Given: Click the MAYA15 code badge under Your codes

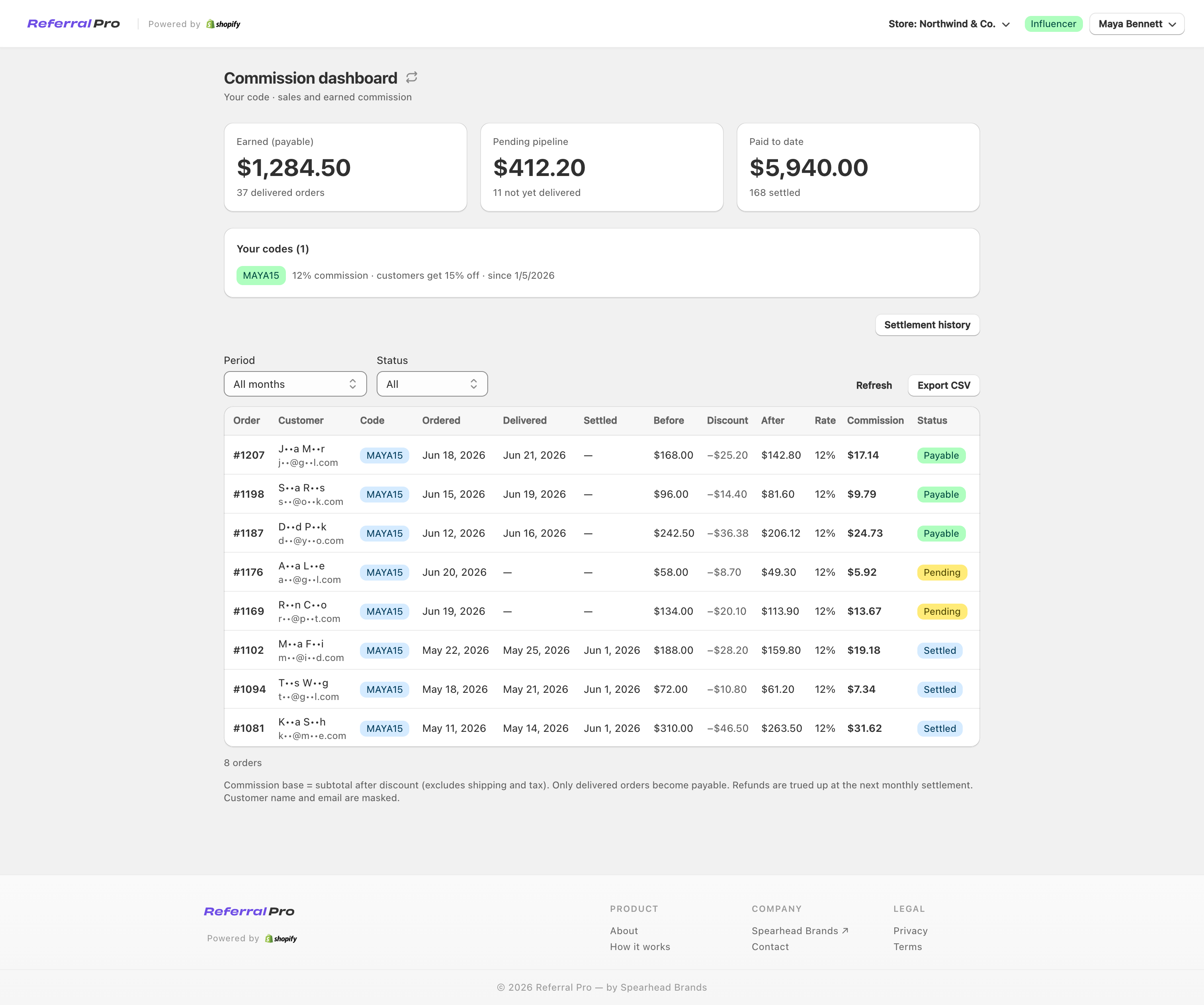Looking at the screenshot, I should pos(261,275).
